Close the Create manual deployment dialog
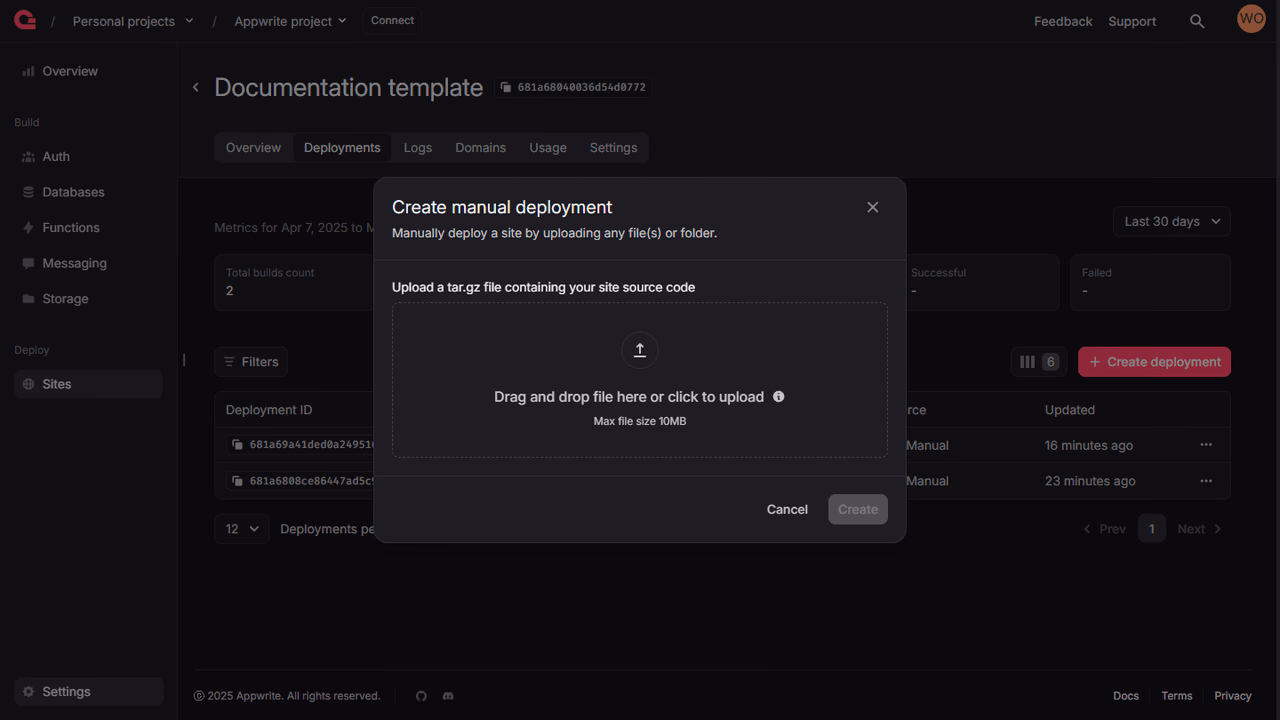 (x=873, y=207)
